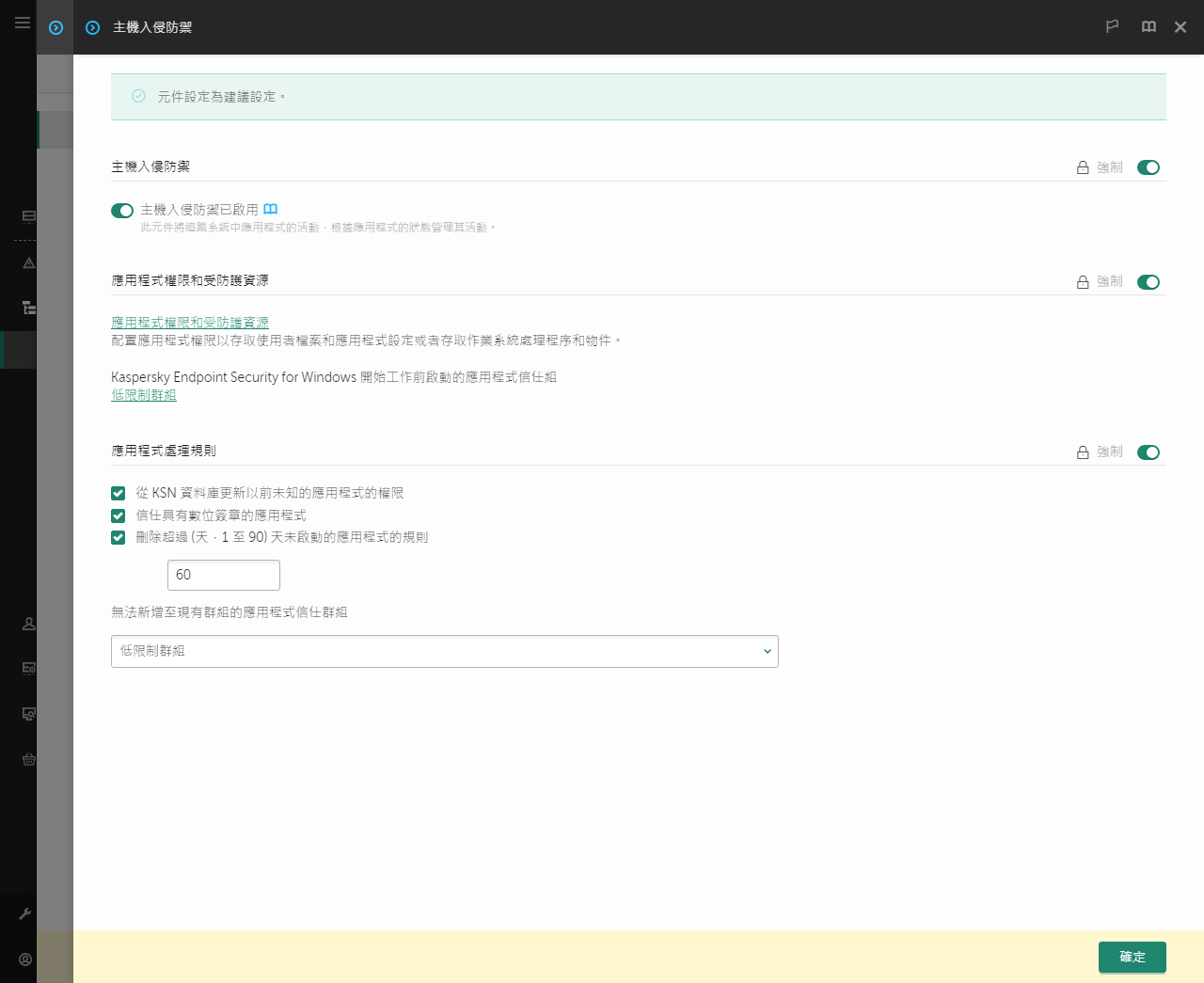Open the list sidebar icon above the warning triangle
1204x983 pixels.
coord(29,216)
